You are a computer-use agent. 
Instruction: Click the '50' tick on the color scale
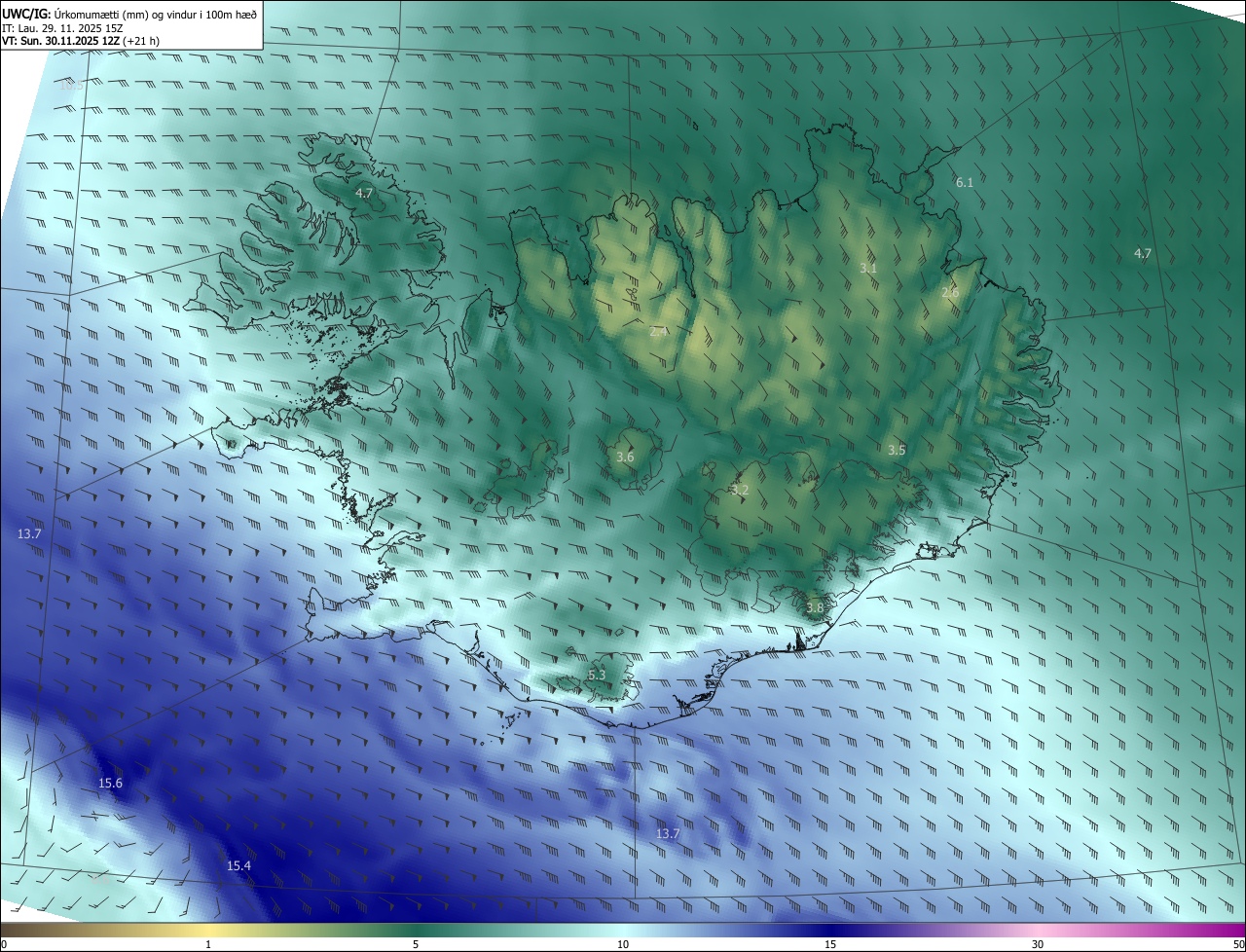click(1238, 944)
